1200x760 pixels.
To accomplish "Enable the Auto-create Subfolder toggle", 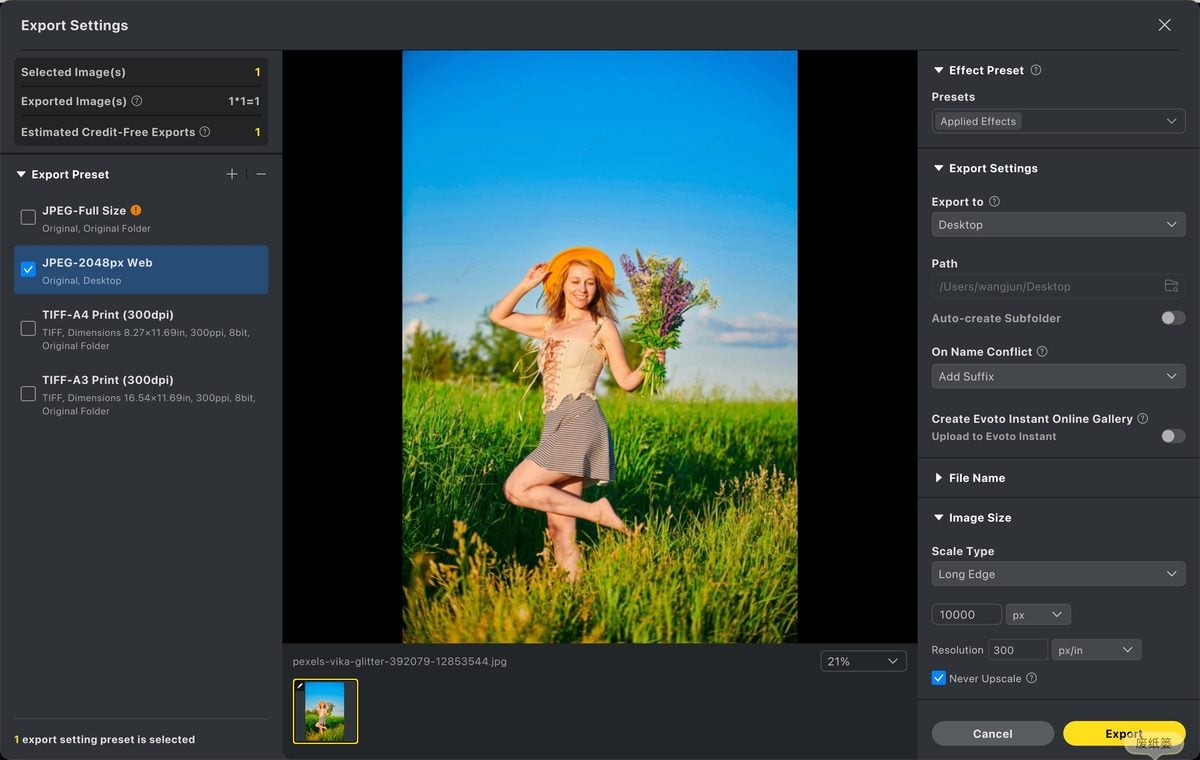I will (x=1173, y=318).
